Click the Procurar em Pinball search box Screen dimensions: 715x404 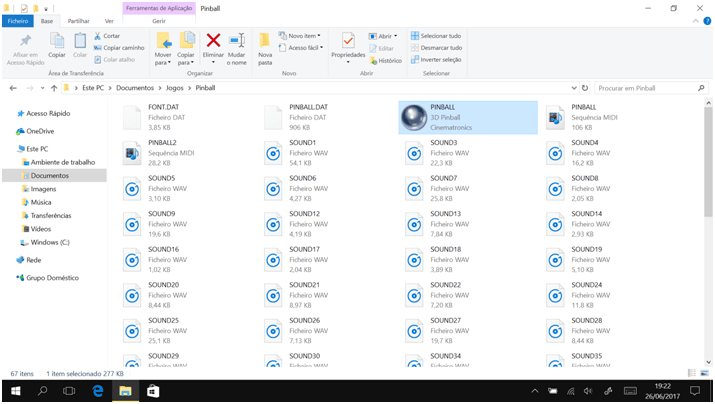click(645, 88)
